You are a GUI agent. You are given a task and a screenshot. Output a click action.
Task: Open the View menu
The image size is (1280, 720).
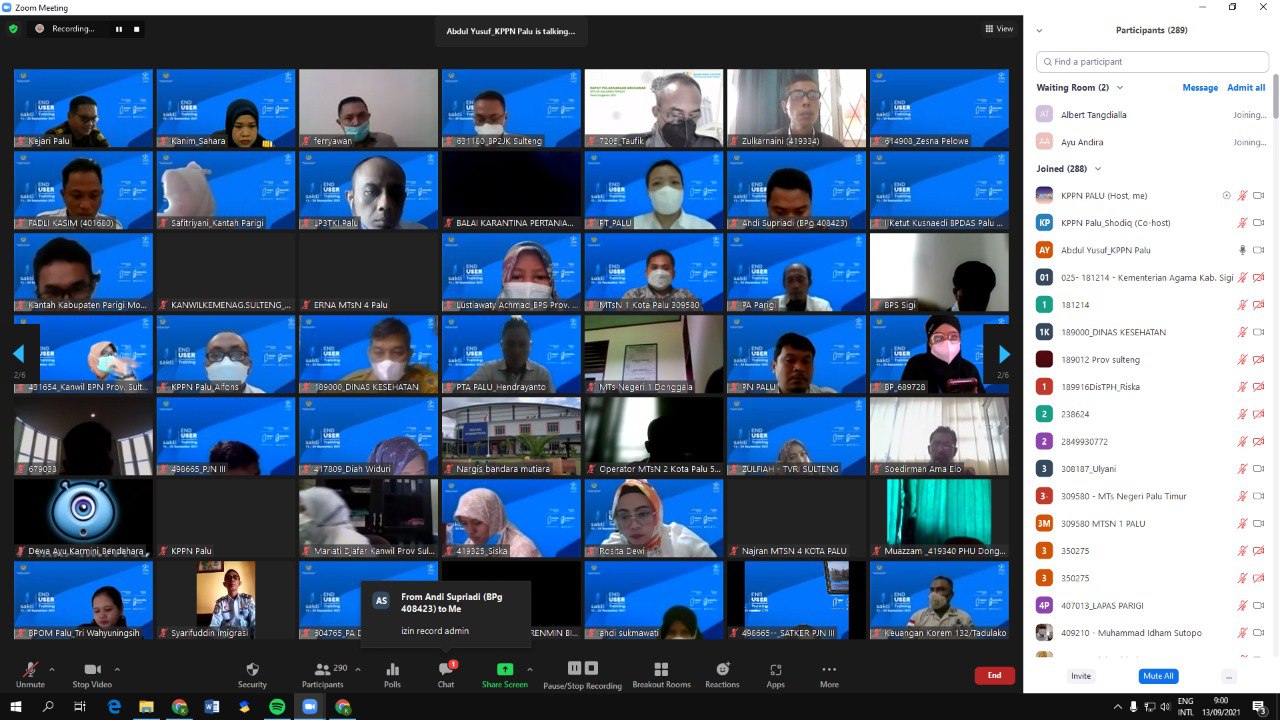click(x=999, y=29)
